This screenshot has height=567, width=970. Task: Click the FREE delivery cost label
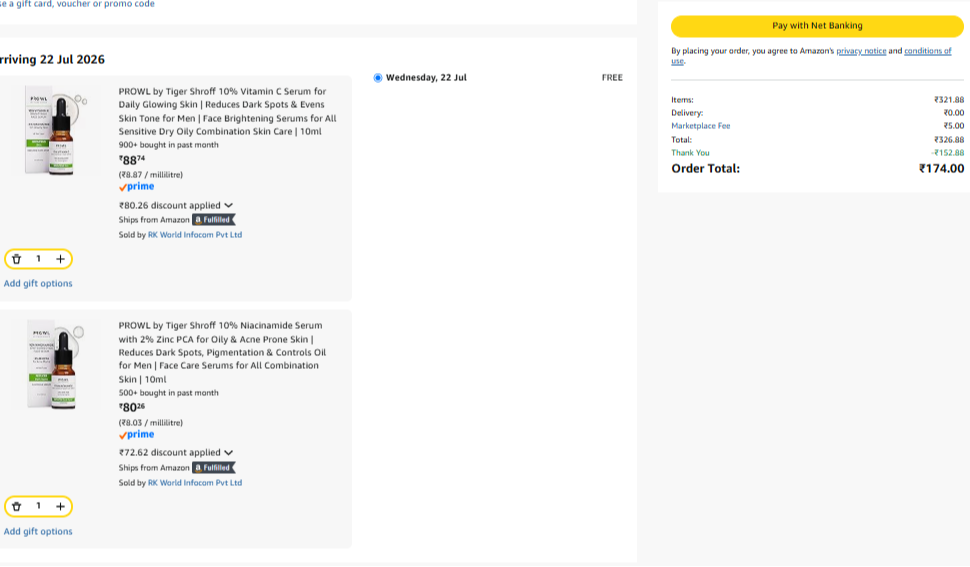point(612,78)
